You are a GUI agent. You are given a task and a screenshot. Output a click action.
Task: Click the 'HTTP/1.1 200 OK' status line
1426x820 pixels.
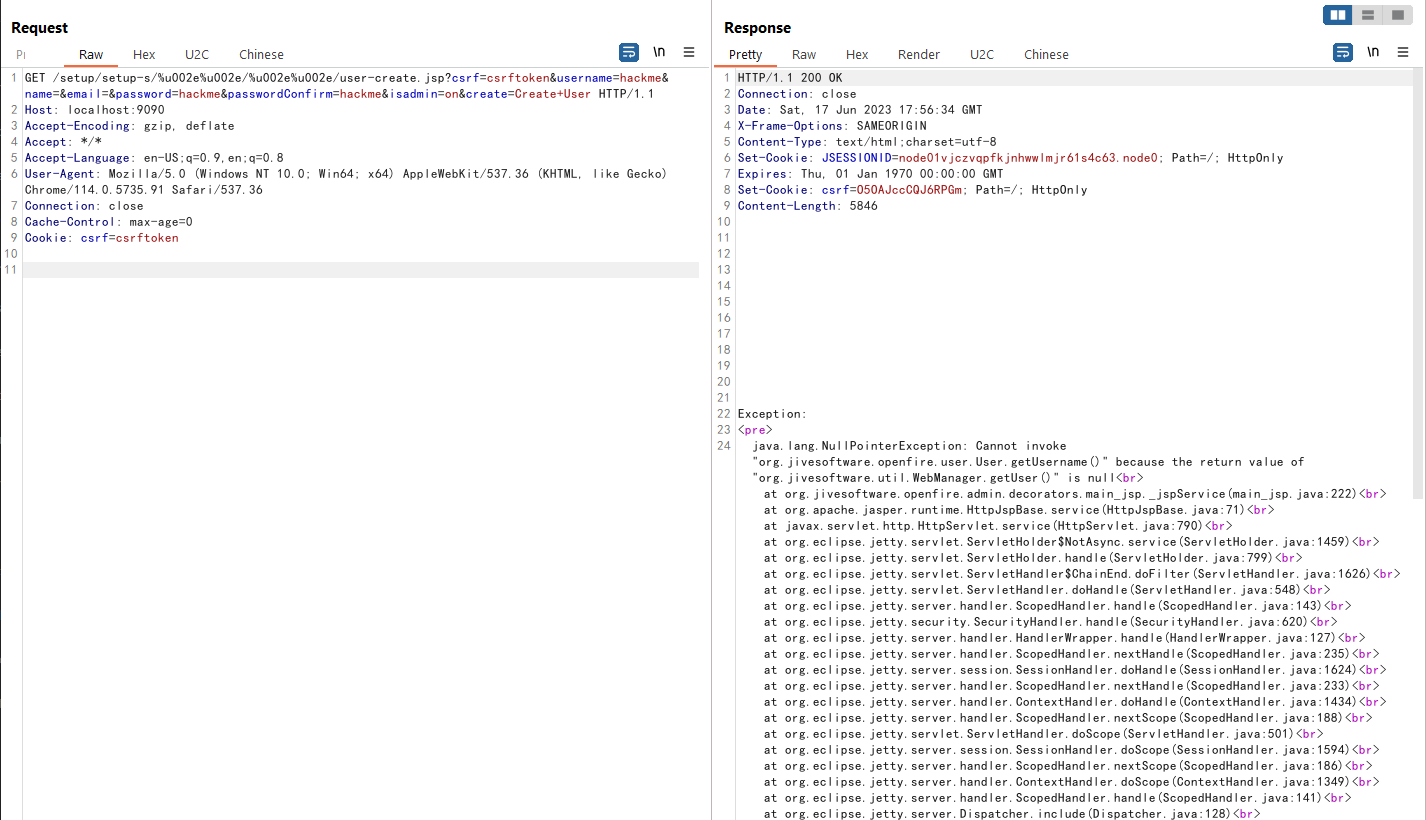point(790,78)
